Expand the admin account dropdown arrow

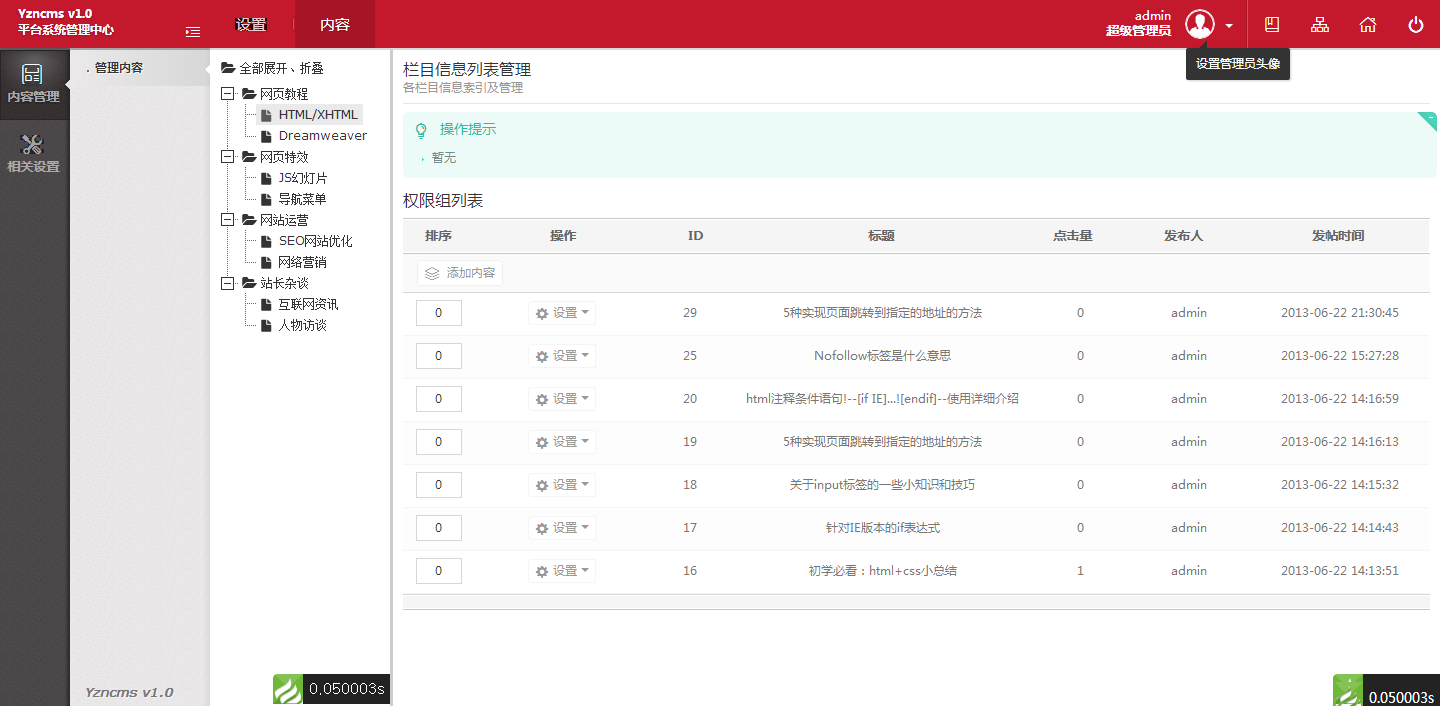(1229, 25)
